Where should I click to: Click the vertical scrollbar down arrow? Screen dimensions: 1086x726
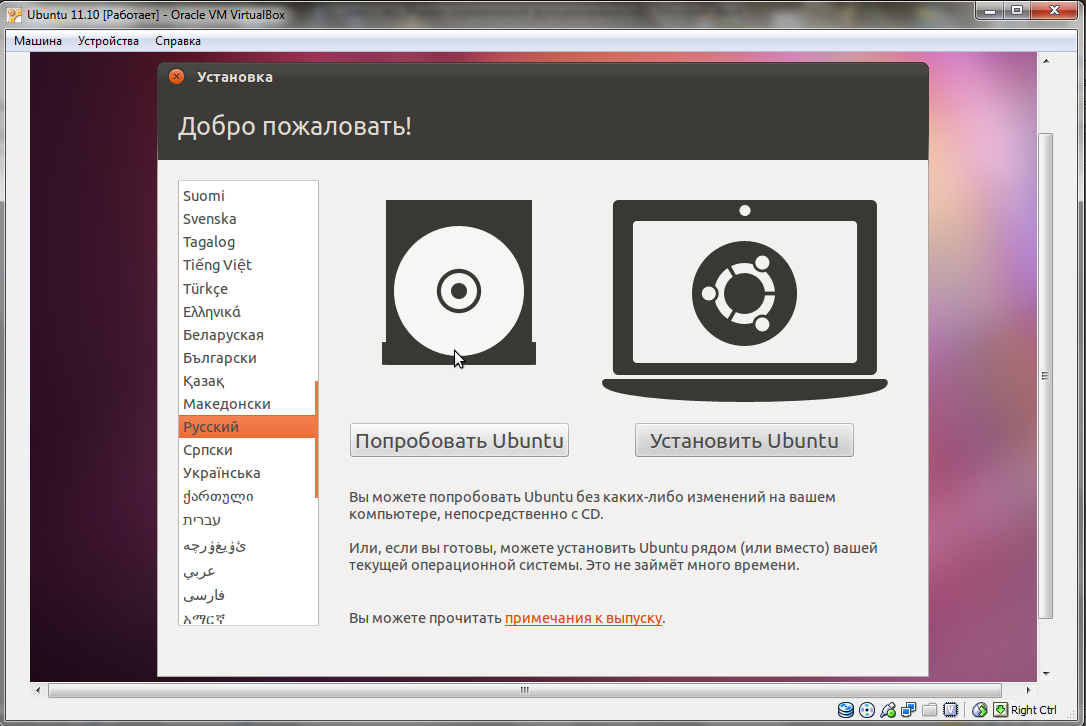1046,673
